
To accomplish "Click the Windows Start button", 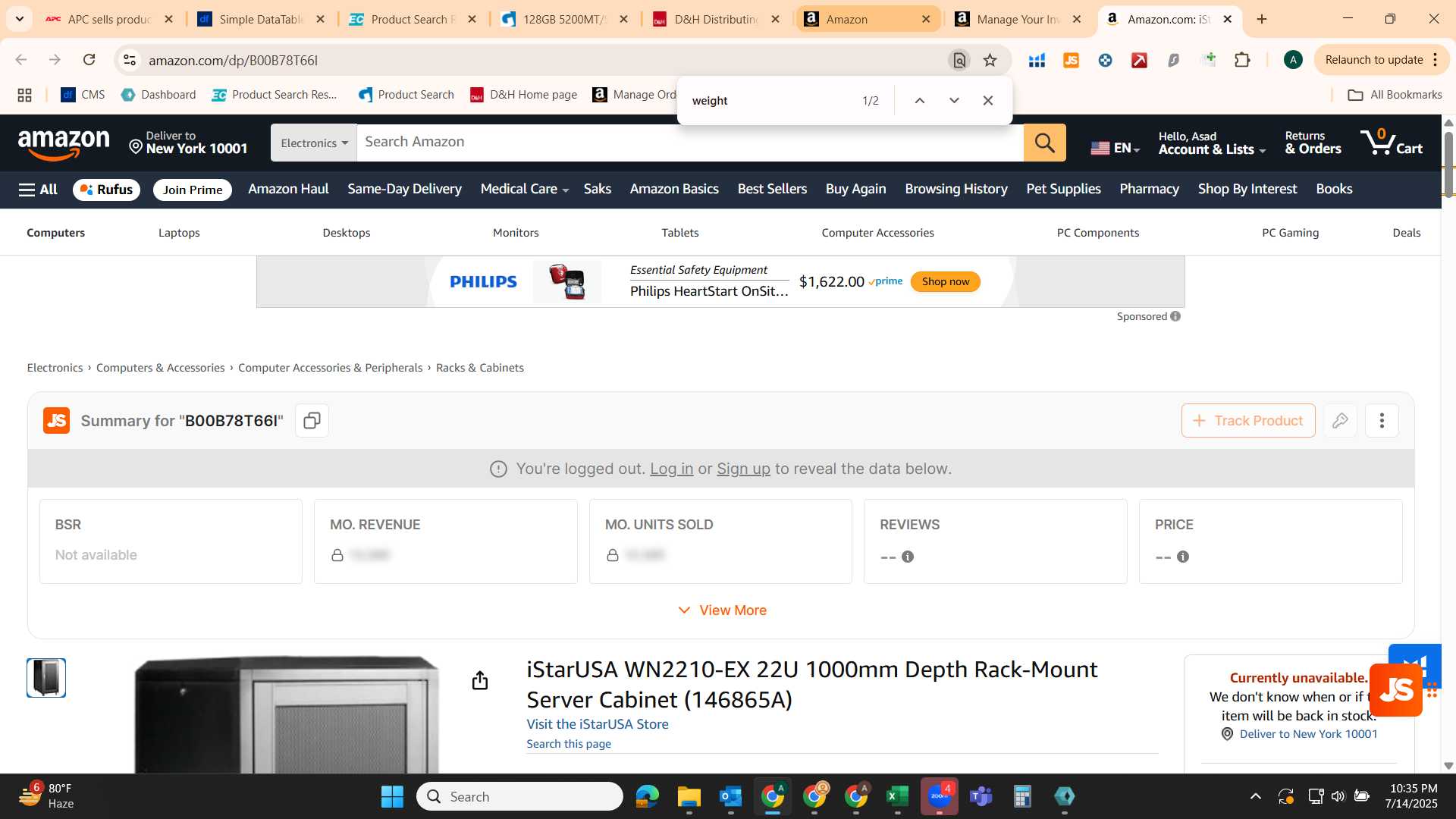I will 392,796.
